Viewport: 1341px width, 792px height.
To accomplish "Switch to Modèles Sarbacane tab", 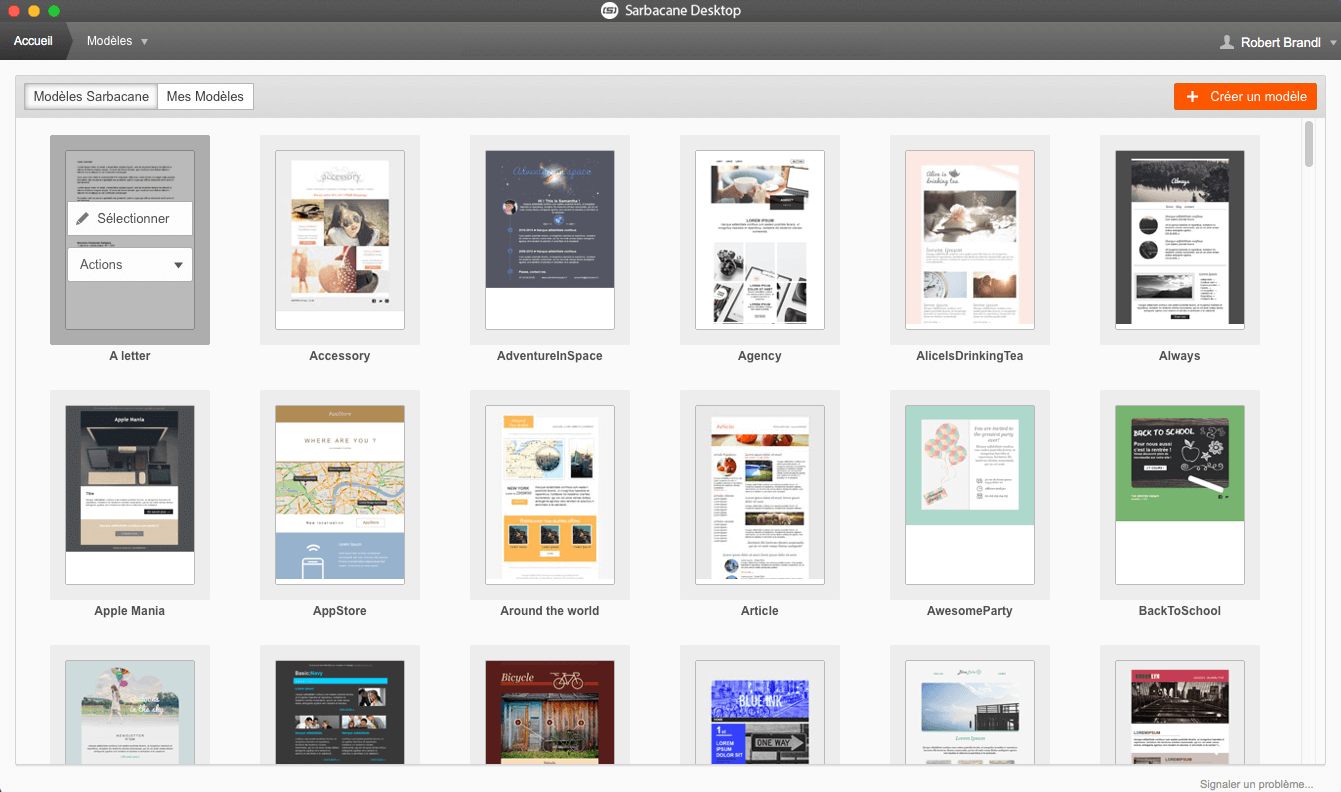I will pyautogui.click(x=91, y=97).
